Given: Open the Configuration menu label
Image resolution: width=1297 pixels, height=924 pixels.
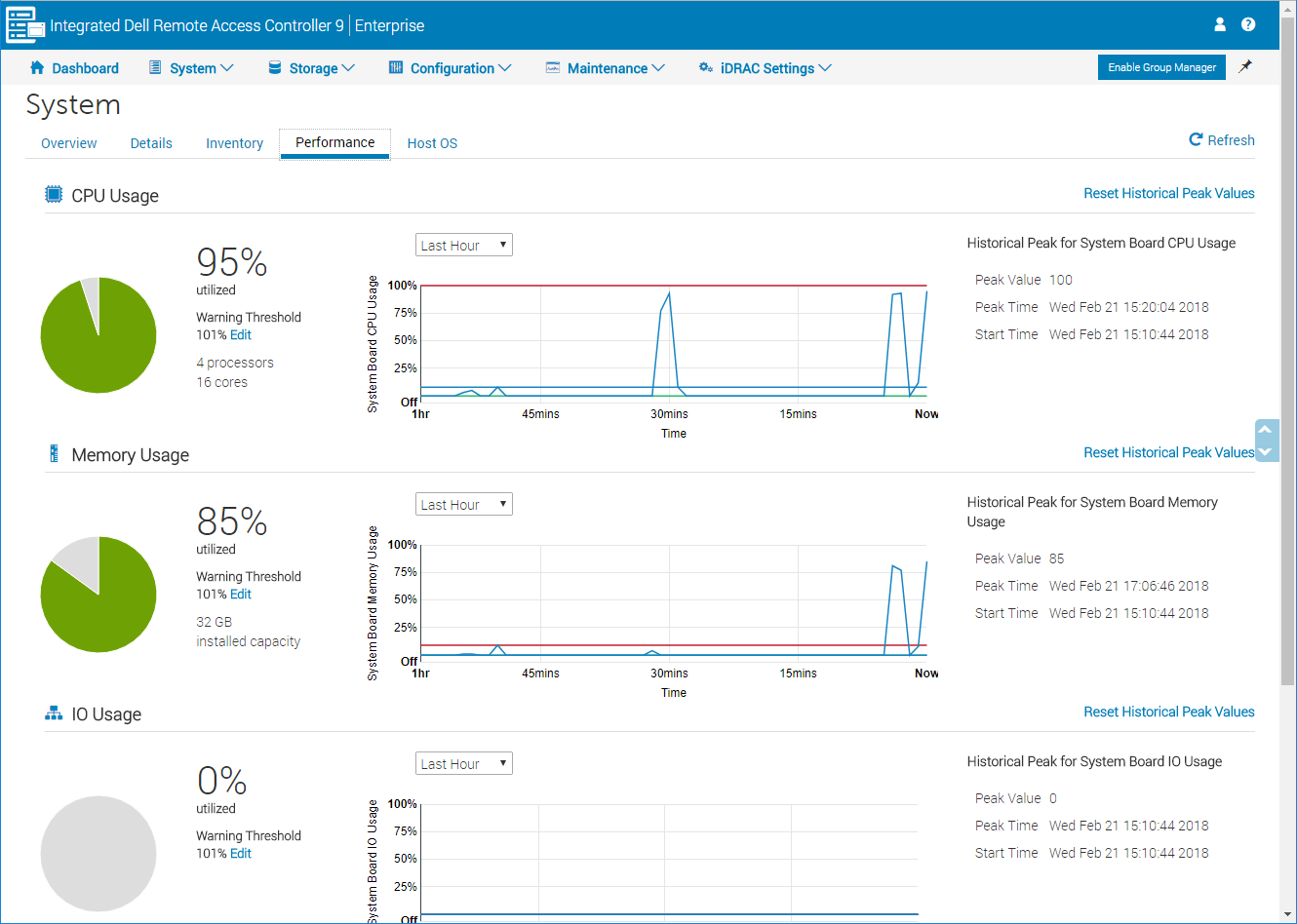Looking at the screenshot, I should coord(452,68).
